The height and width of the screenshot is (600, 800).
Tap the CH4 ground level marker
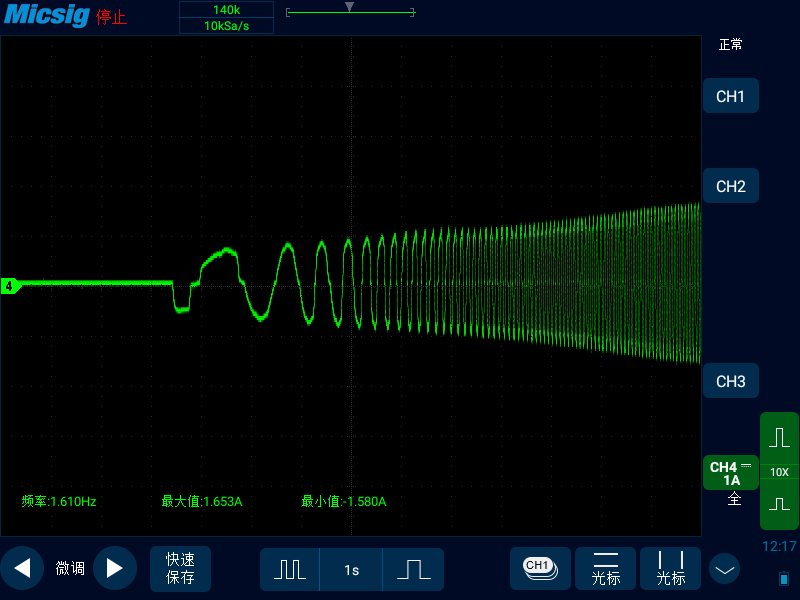pyautogui.click(x=10, y=286)
